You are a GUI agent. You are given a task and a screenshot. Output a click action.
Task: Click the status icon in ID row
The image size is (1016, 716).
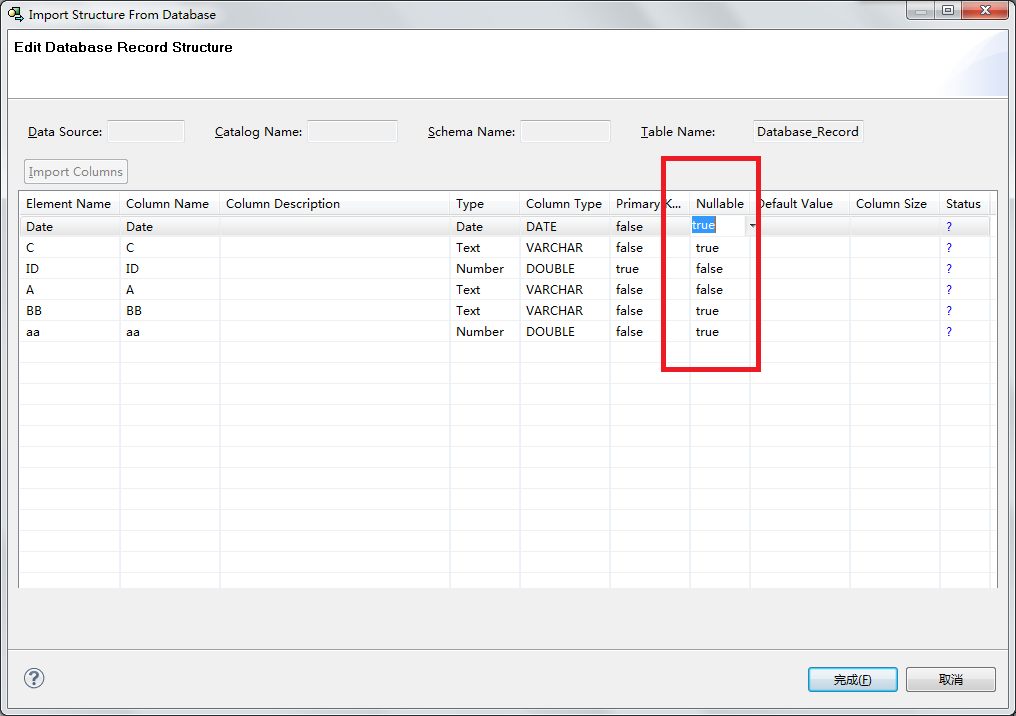click(949, 269)
